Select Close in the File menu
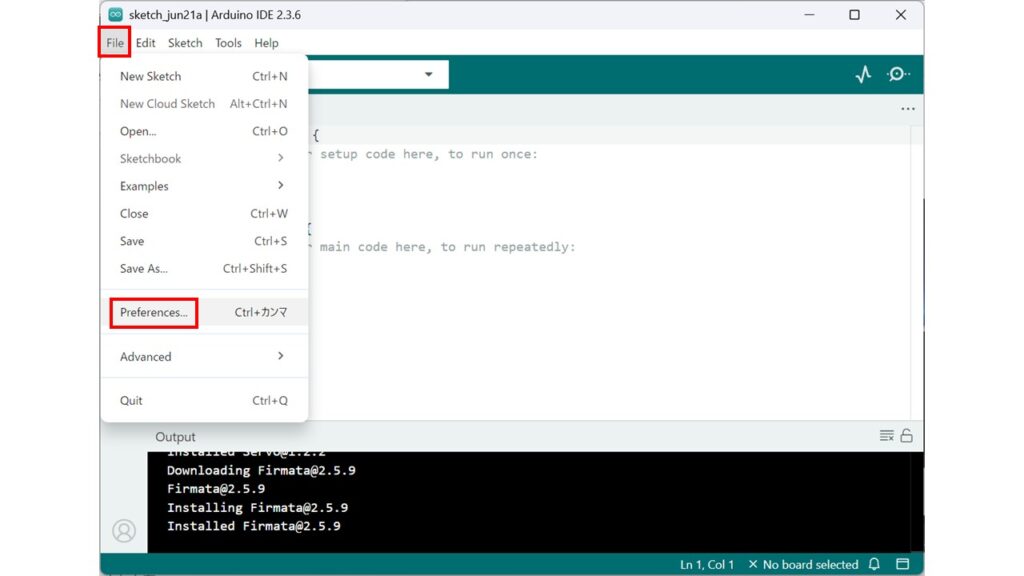 [203, 214]
